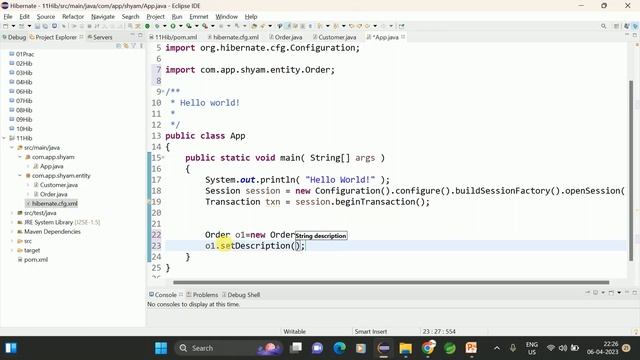Open the New dropdown arrow in toolbar
The image size is (640, 360).
13,26
